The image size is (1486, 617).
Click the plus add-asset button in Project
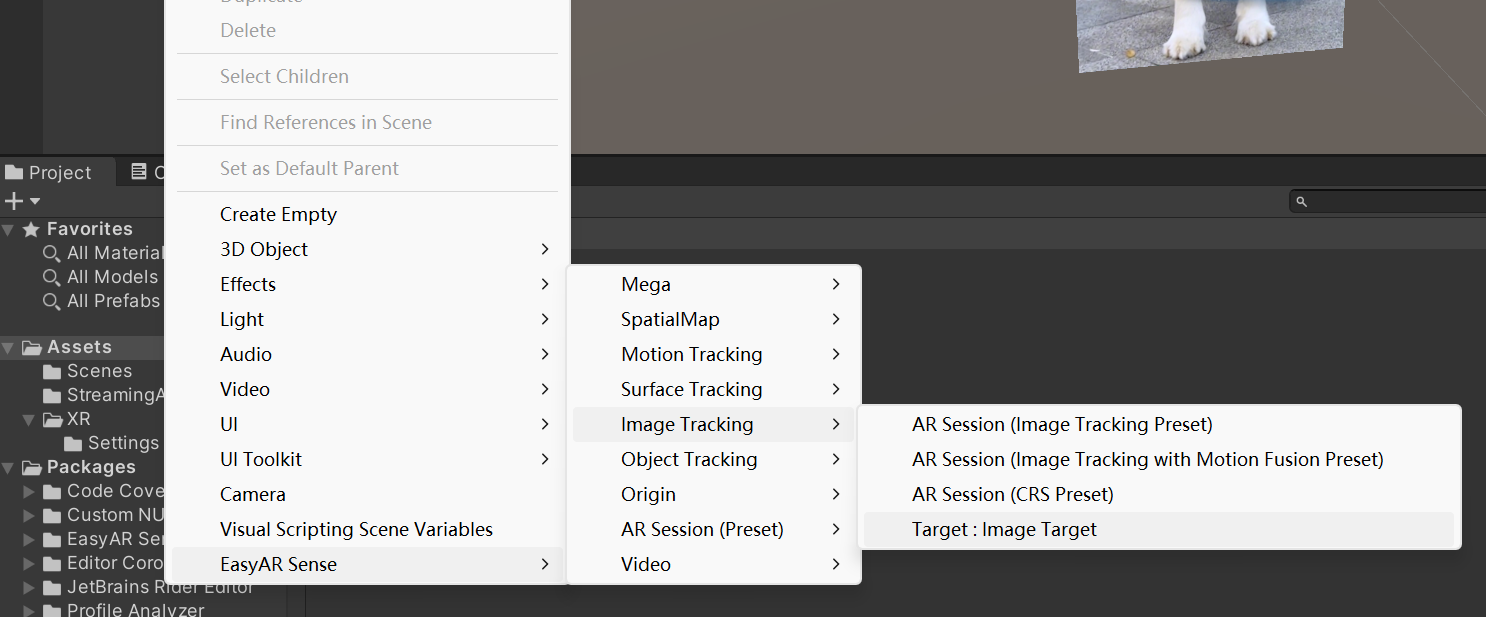click(x=14, y=201)
